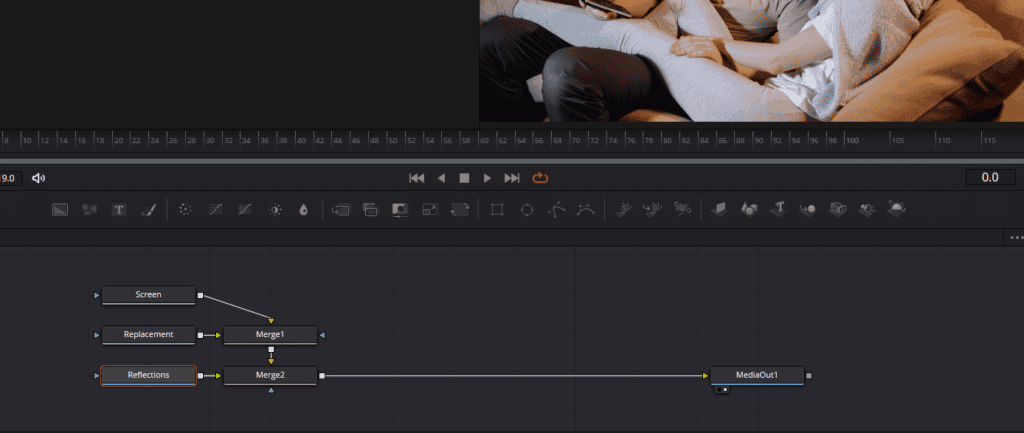This screenshot has width=1024, height=433.
Task: Toggle MediaOut1 viewer assignment dots
Action: tap(722, 389)
